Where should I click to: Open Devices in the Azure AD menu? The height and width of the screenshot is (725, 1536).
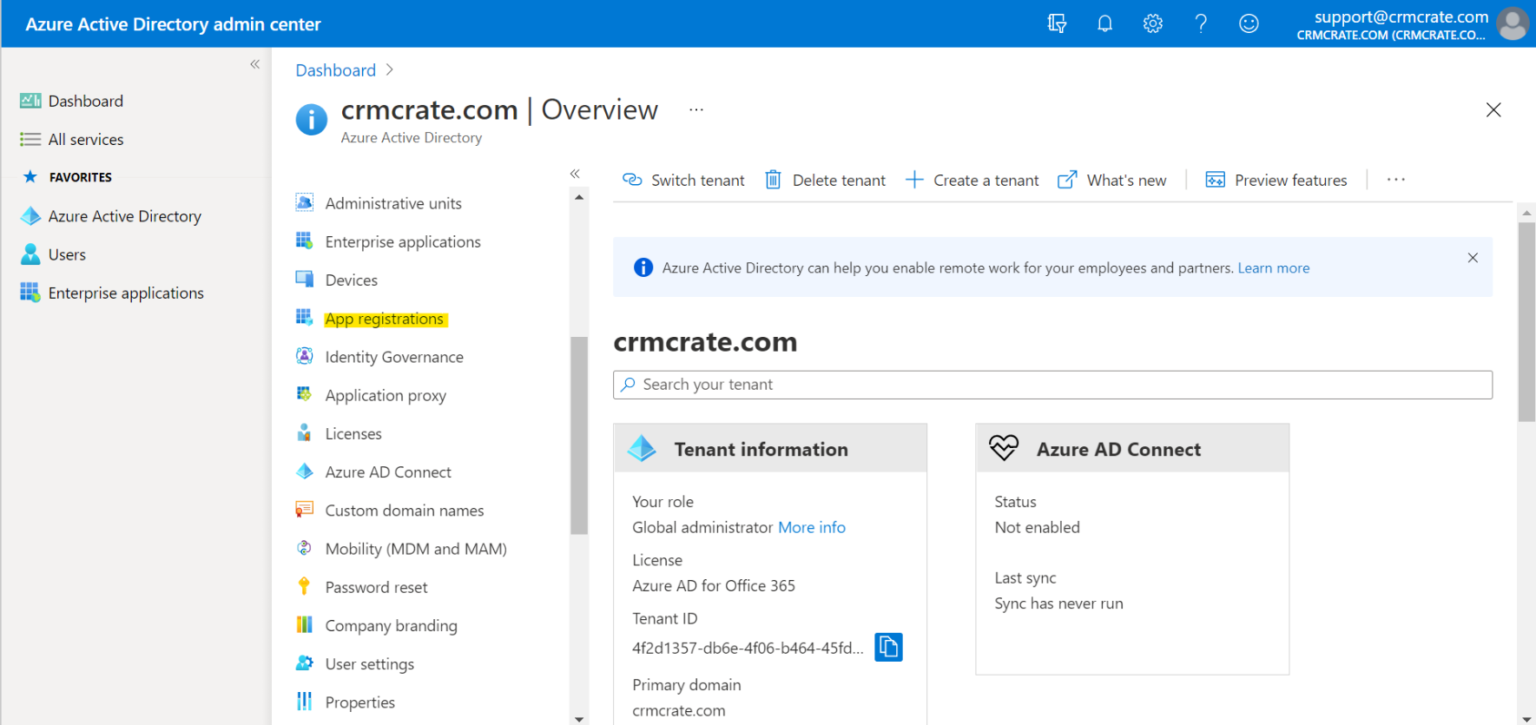[x=353, y=279]
